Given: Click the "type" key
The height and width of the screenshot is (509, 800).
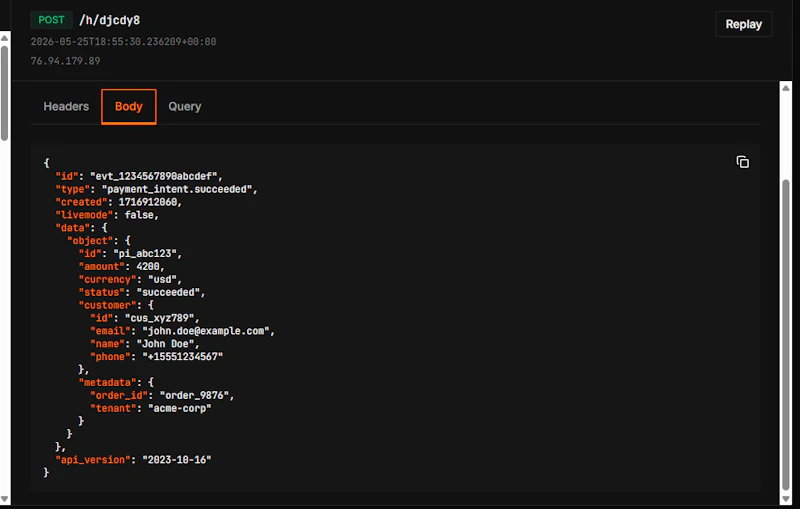Looking at the screenshot, I should [72, 189].
